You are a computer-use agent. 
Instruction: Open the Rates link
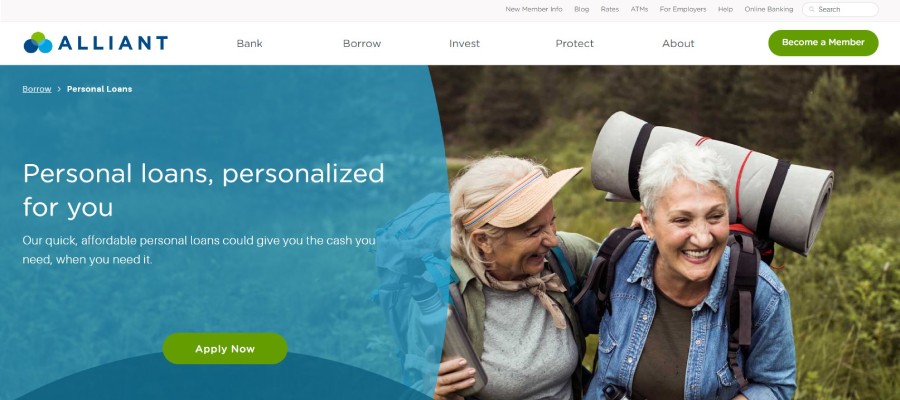click(x=610, y=9)
